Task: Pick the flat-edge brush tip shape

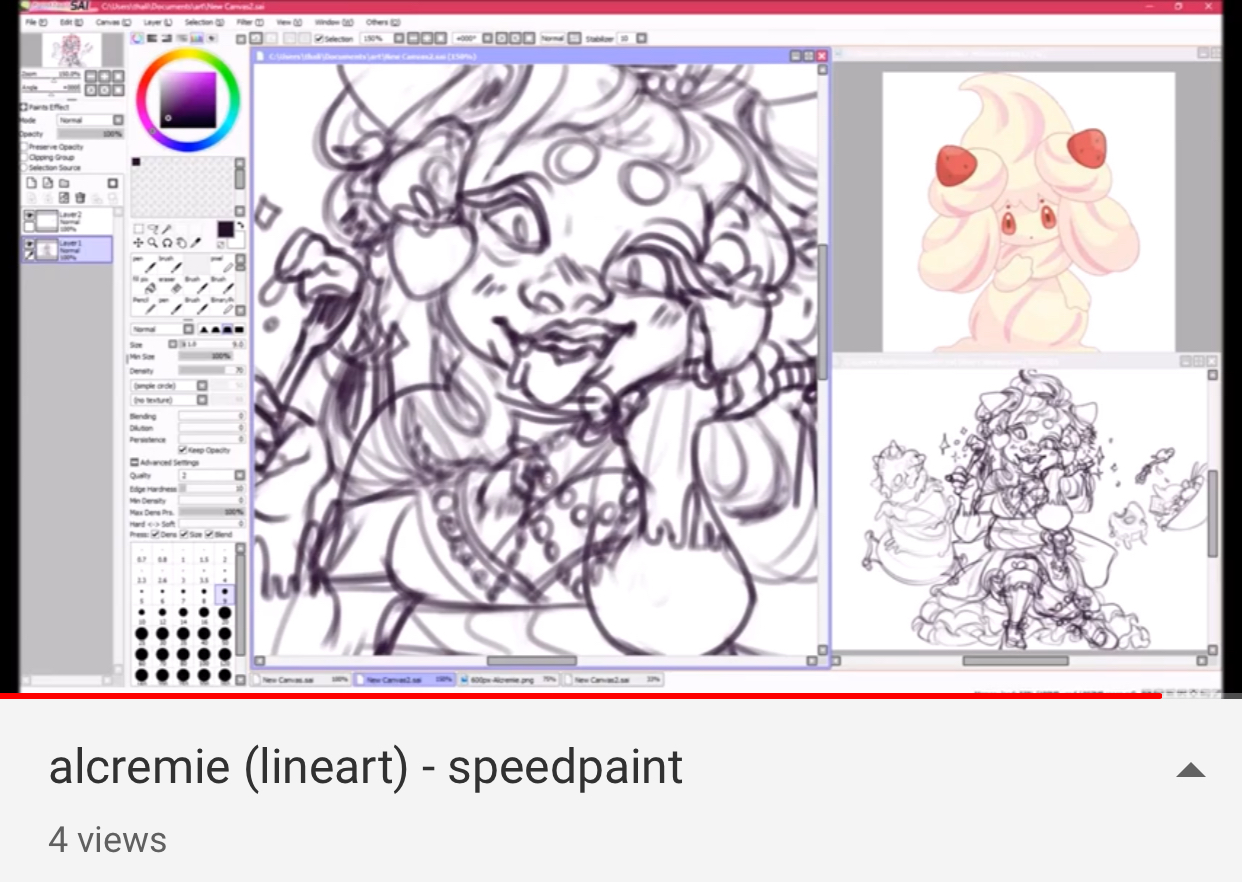Action: [x=239, y=328]
